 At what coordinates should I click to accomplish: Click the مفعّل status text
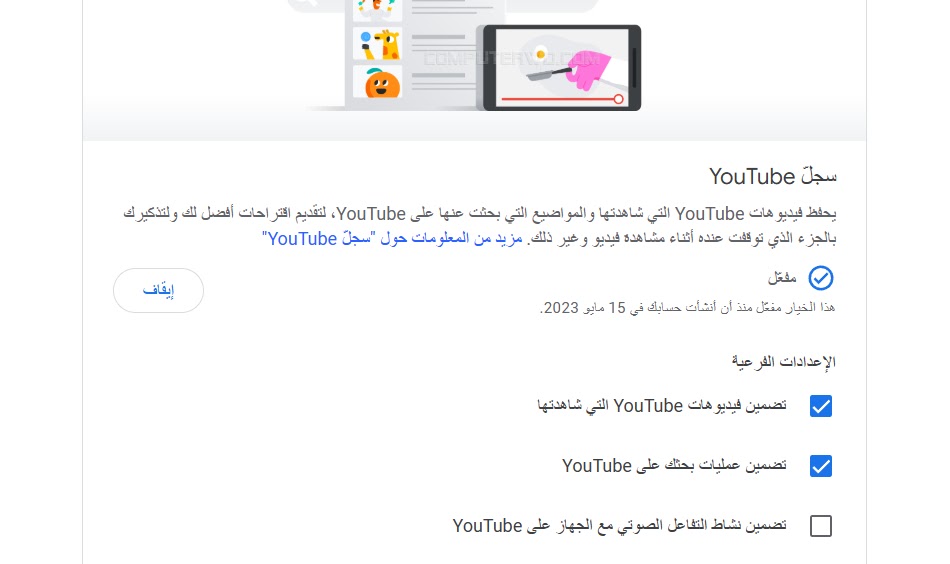pyautogui.click(x=782, y=278)
